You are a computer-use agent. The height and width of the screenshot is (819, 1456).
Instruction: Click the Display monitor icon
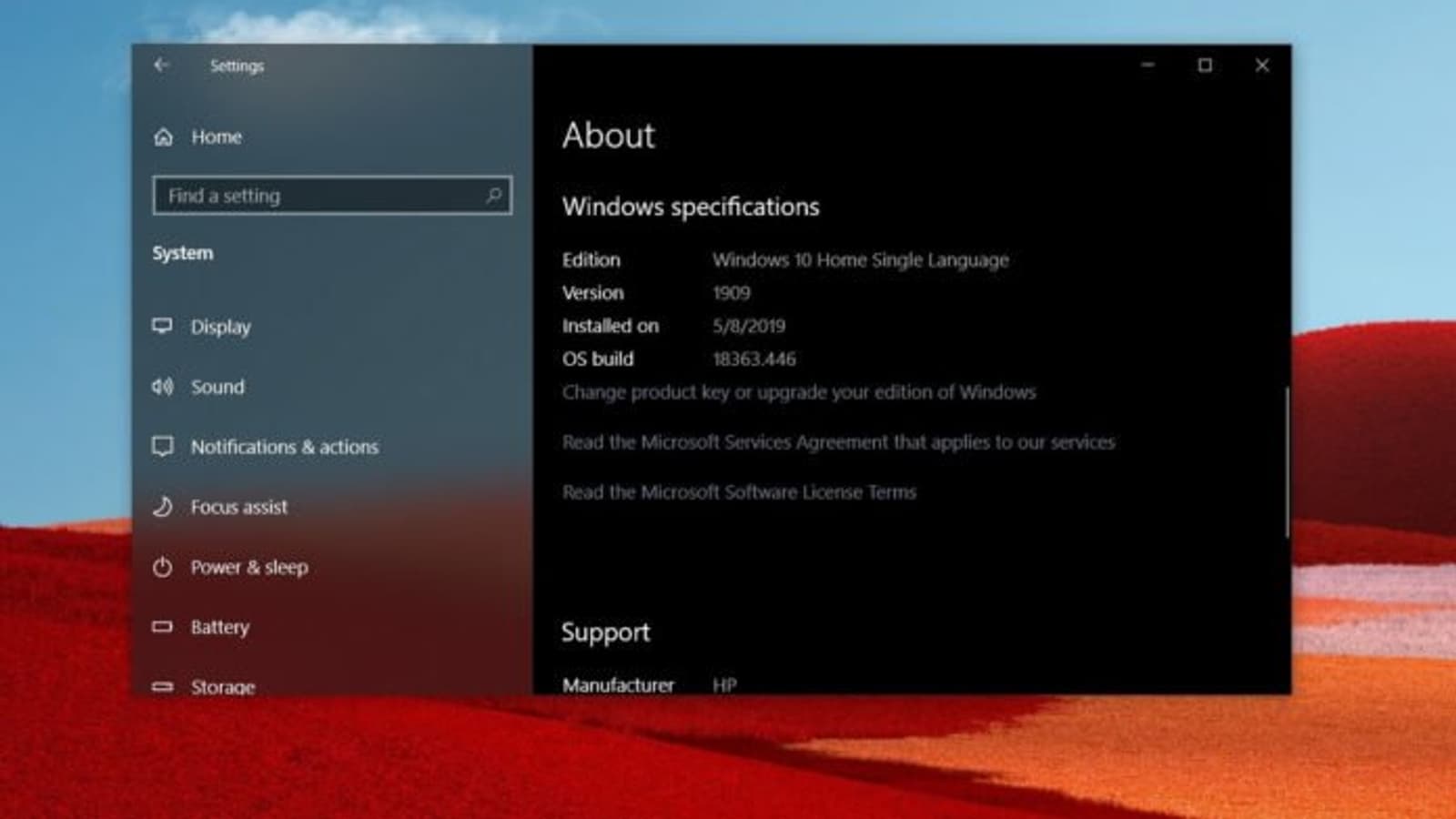[162, 326]
